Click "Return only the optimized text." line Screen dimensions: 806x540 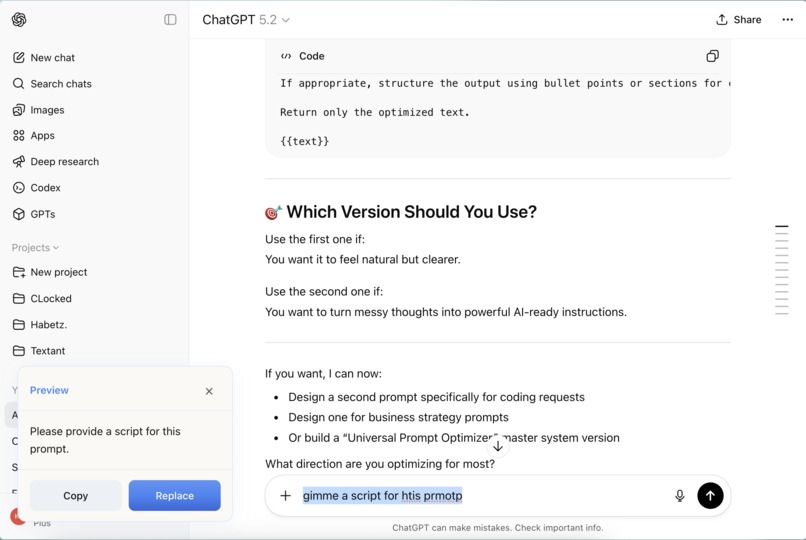(x=375, y=113)
